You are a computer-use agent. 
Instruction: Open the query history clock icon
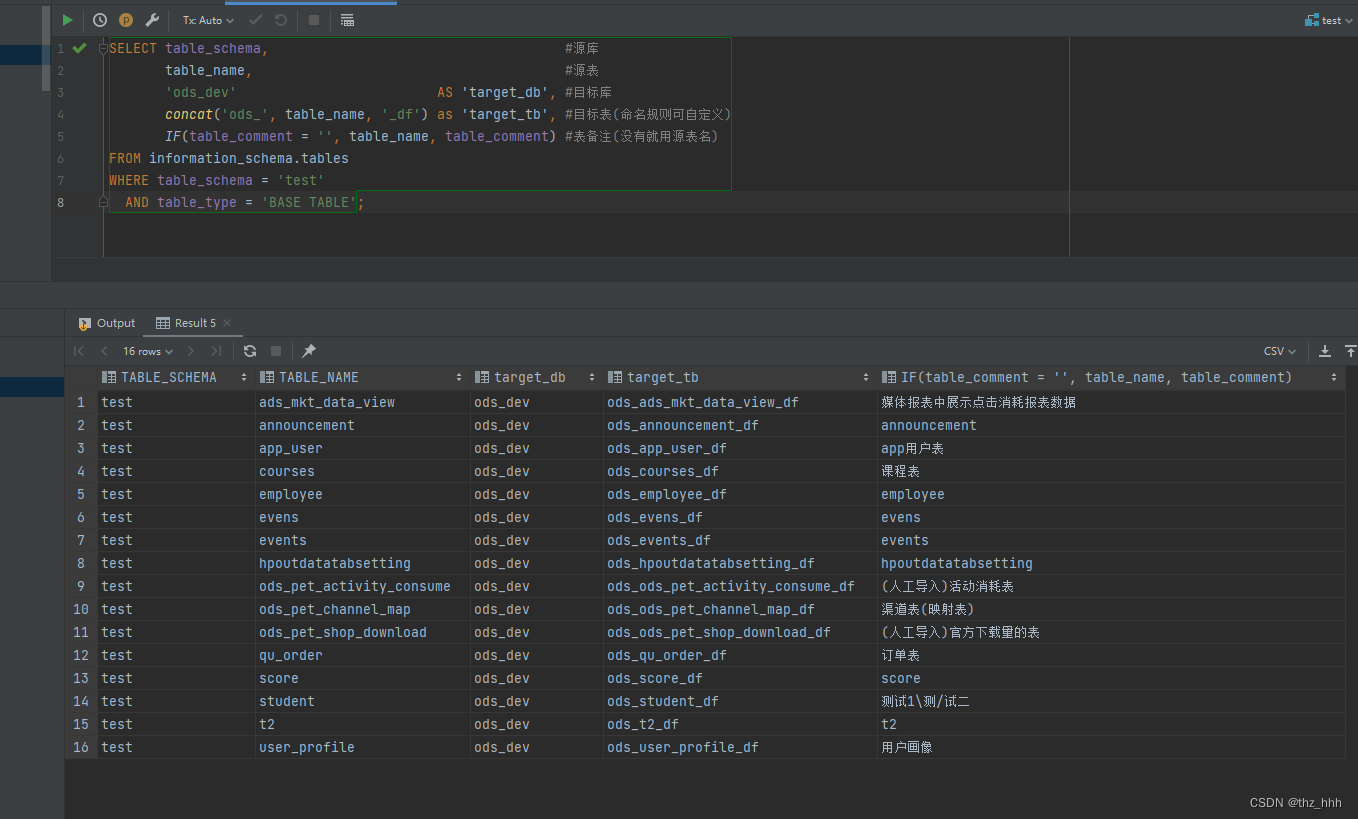[98, 20]
